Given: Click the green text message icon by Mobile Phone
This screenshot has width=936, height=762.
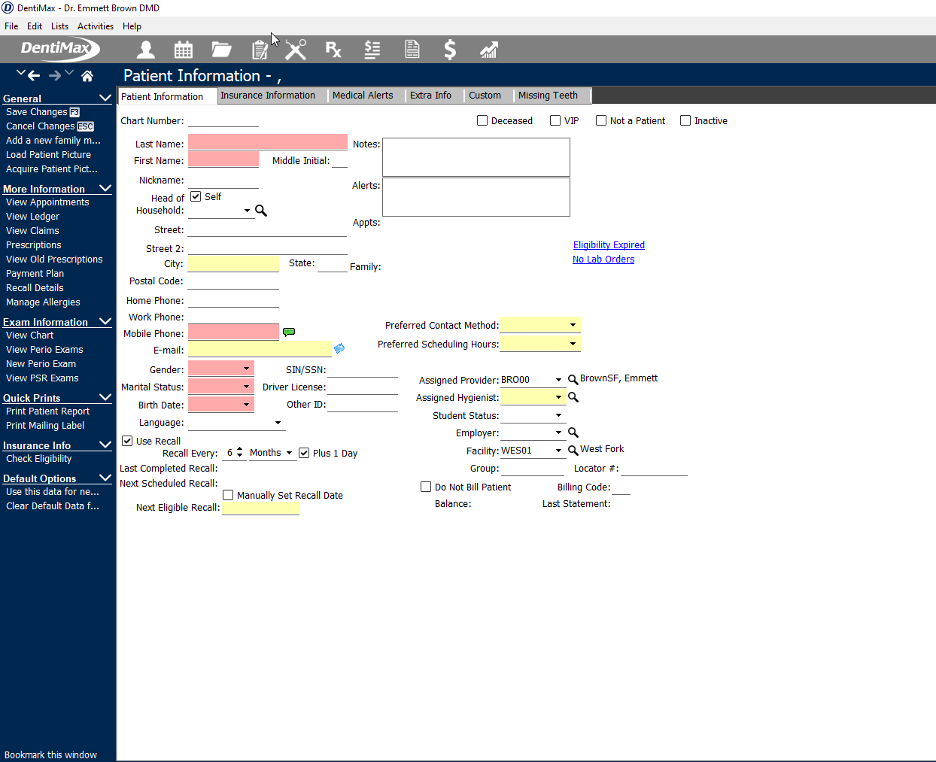Looking at the screenshot, I should [x=289, y=332].
